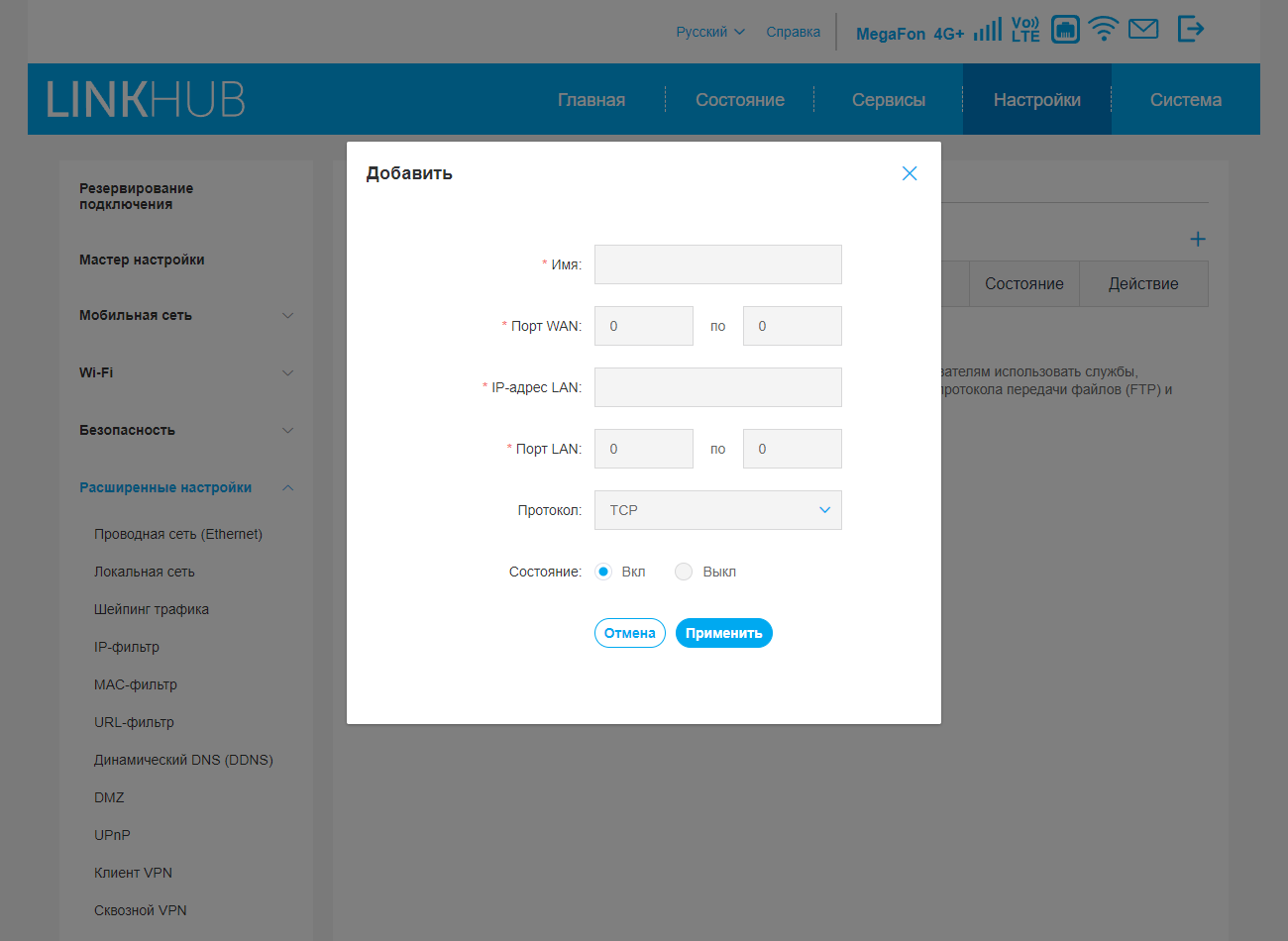Open the SMS envelope icon

coord(1143,29)
